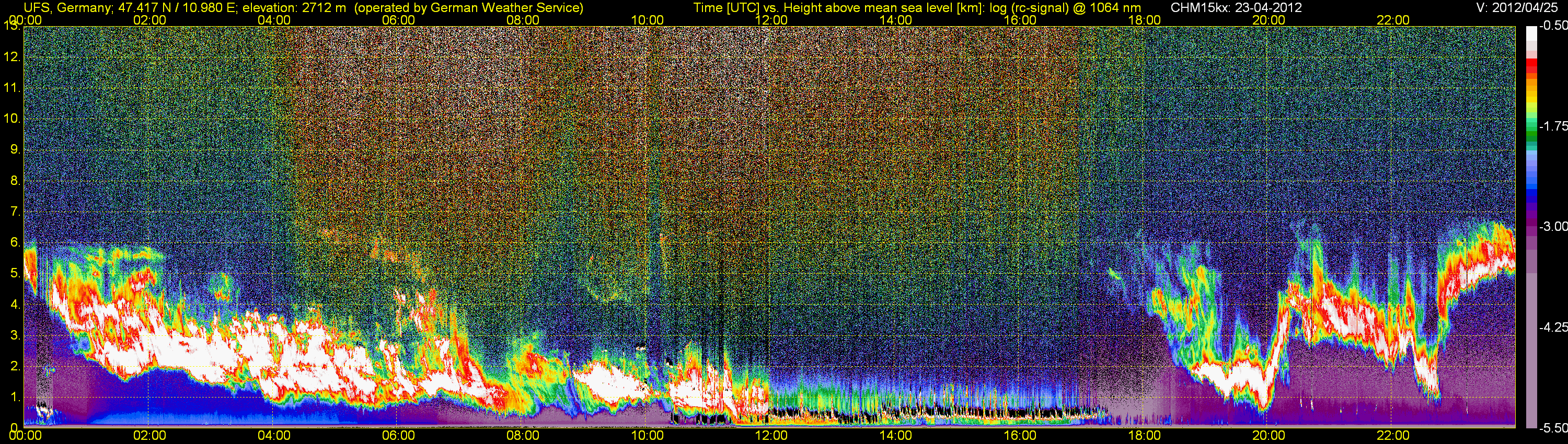The width and height of the screenshot is (1568, 444).
Task: Click "14:00" on the bottom time axis
Action: [x=896, y=436]
